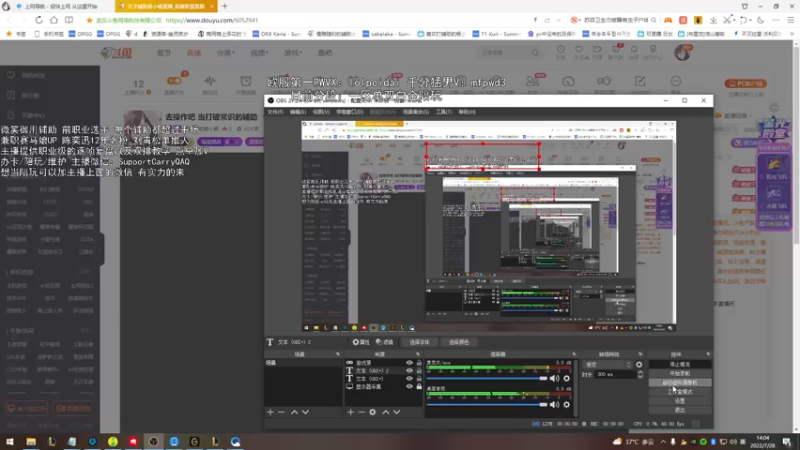Toggle visibility of the 显示器采集 source
The height and width of the screenshot is (450, 800).
click(x=409, y=387)
